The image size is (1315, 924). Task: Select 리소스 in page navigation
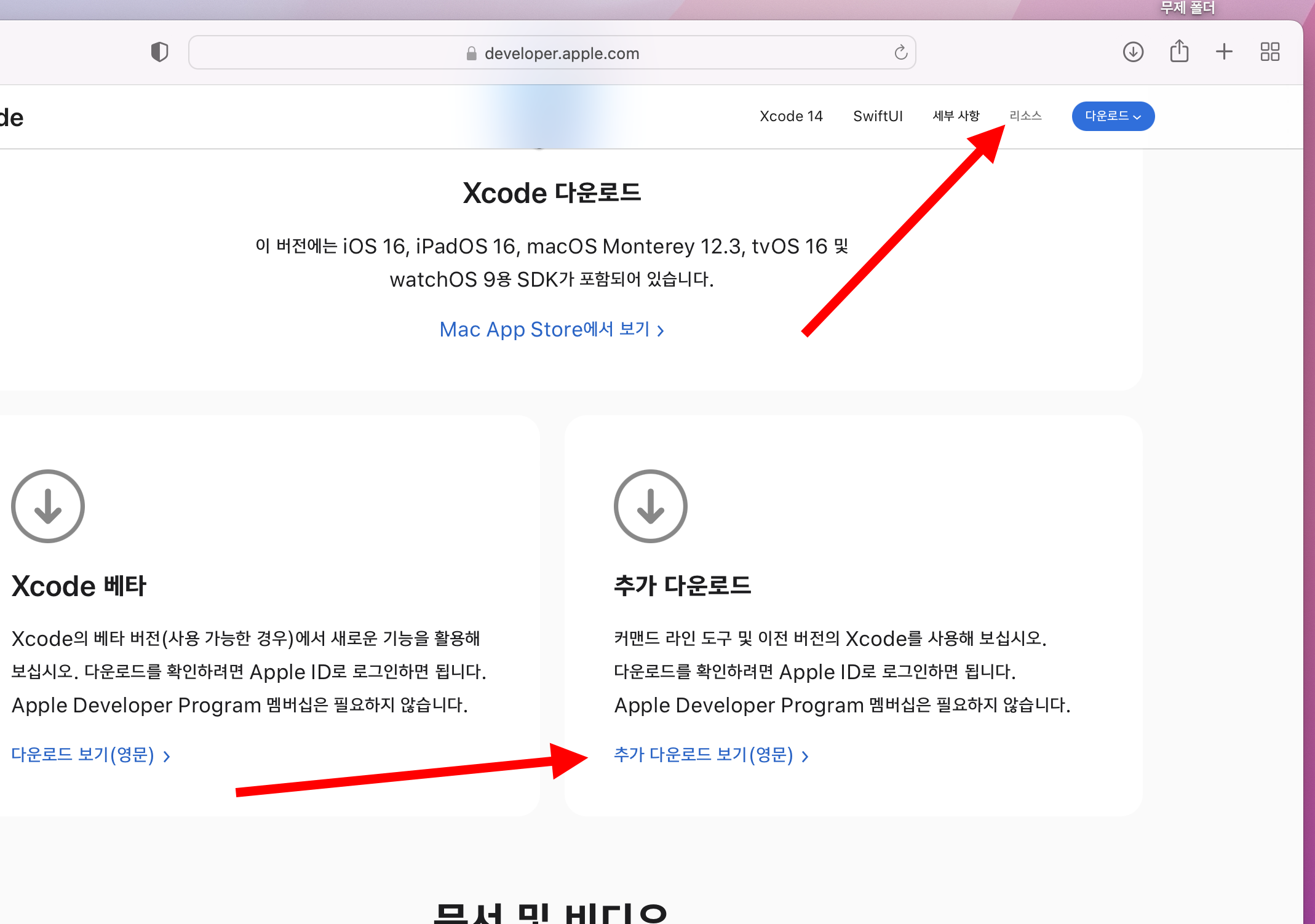tap(1025, 116)
